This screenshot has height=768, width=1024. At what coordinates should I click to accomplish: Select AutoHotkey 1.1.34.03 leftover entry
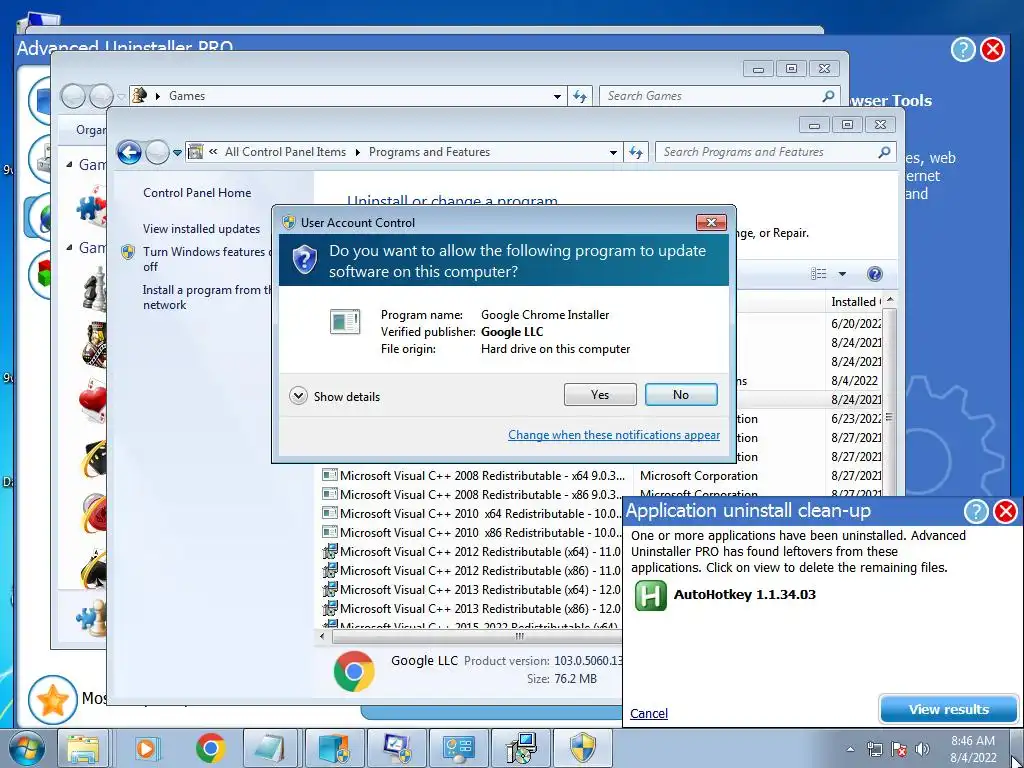744,594
